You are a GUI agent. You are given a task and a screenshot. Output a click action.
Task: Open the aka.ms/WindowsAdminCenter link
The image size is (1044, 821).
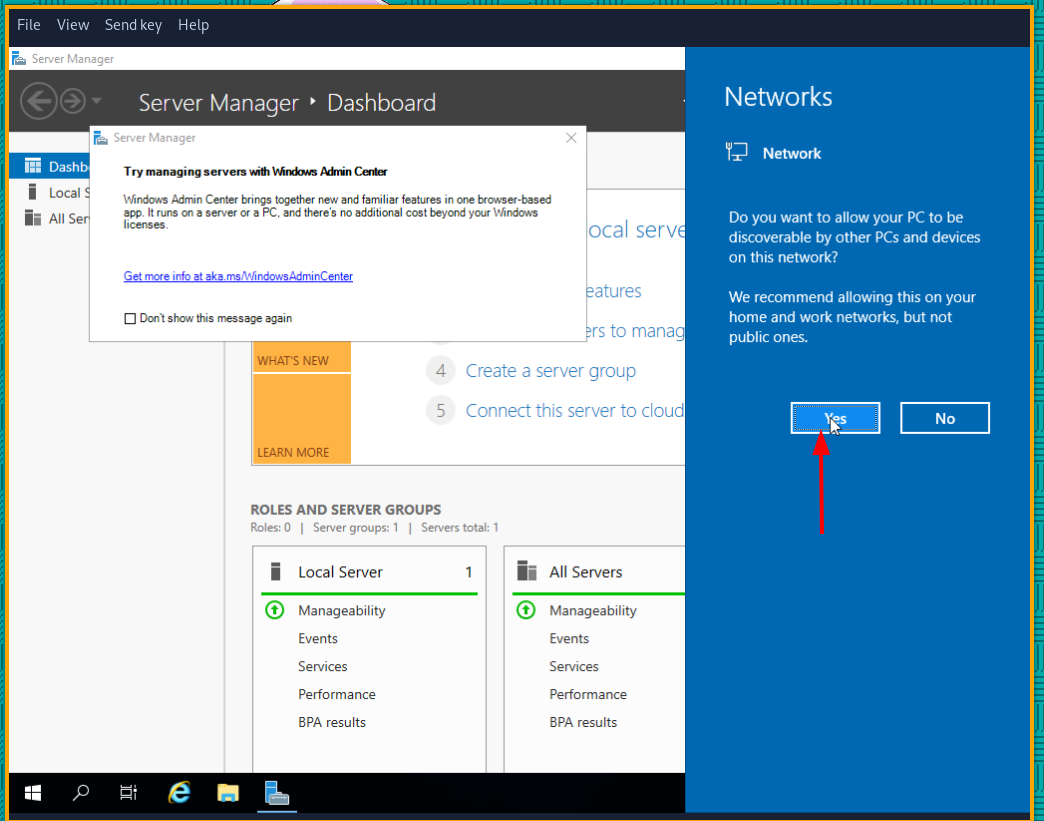coord(238,276)
